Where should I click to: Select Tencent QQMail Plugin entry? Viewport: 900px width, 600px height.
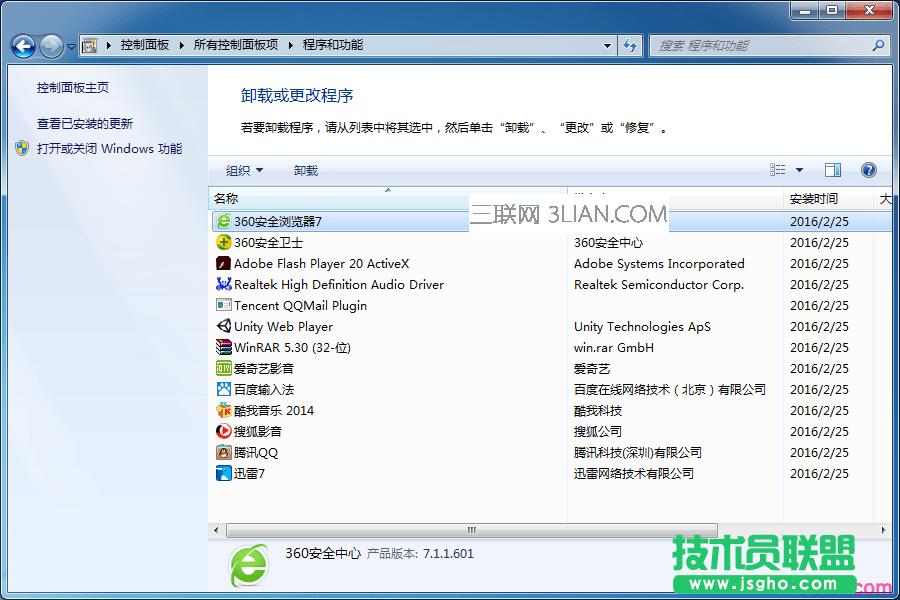(x=300, y=305)
